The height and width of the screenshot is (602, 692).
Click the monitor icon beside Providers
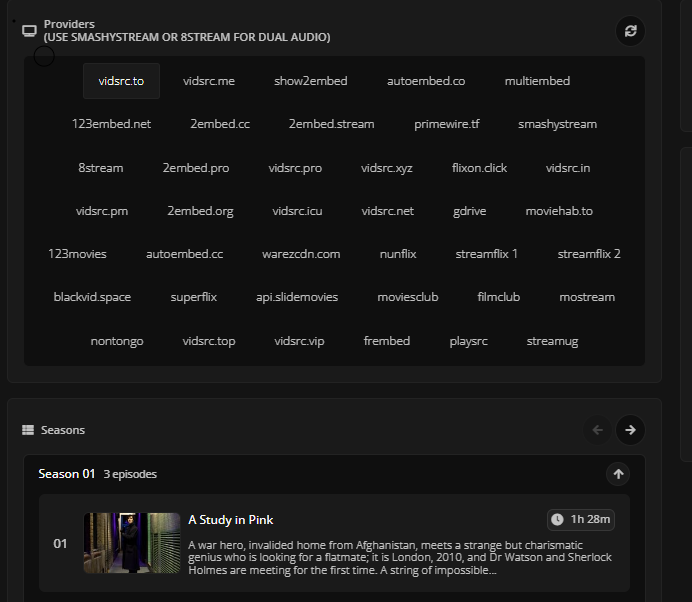tap(30, 30)
